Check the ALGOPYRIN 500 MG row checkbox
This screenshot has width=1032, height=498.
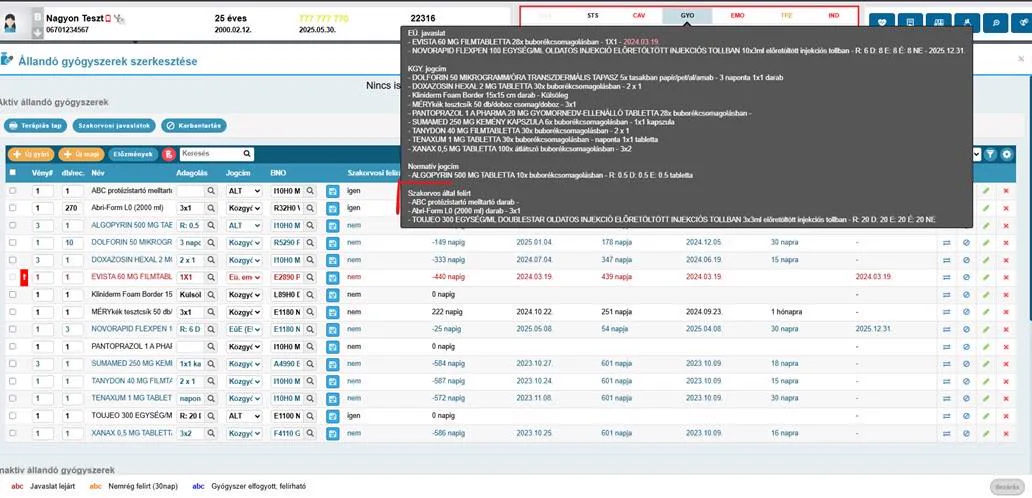tap(13, 225)
